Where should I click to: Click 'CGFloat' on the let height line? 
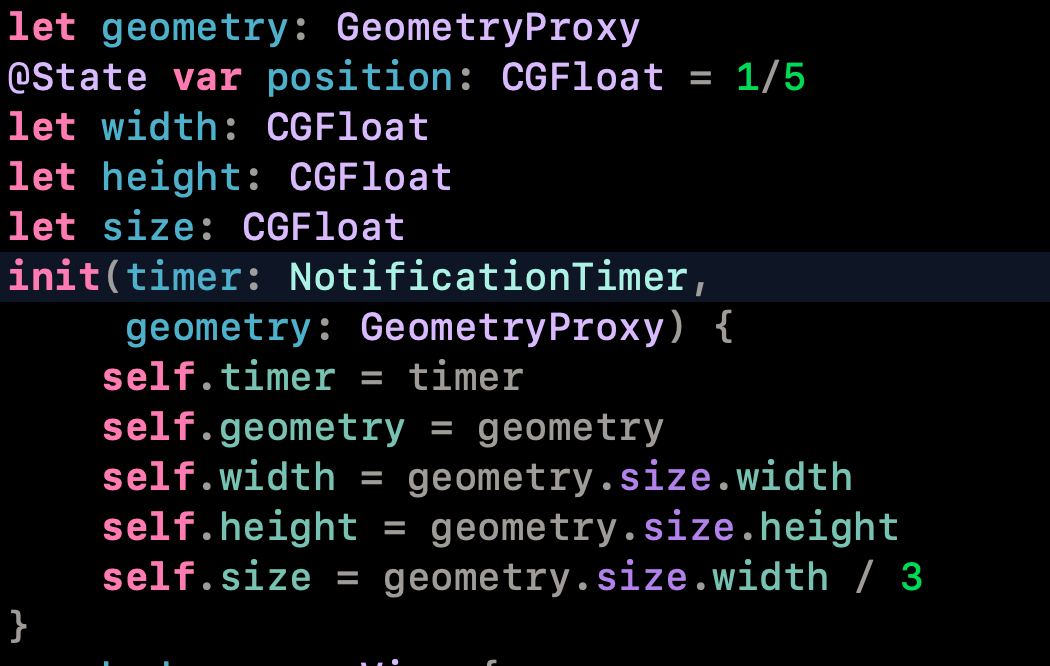click(371, 177)
